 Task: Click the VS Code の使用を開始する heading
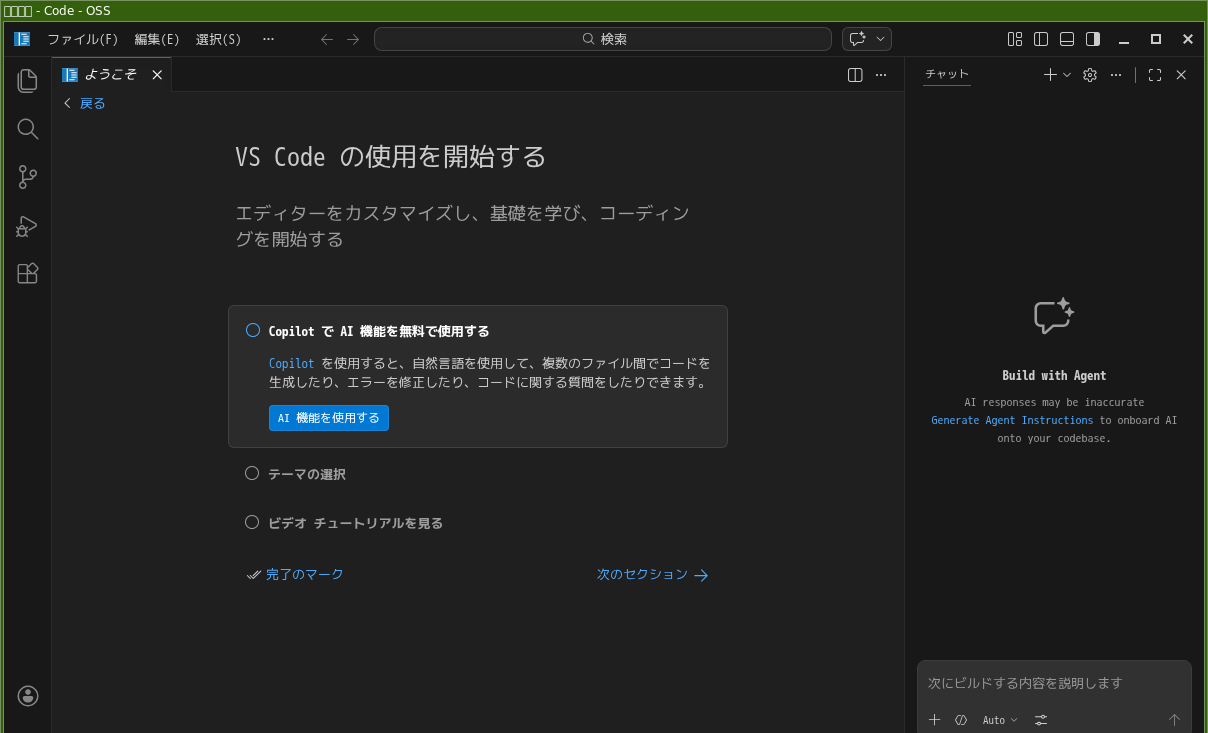coord(391,157)
